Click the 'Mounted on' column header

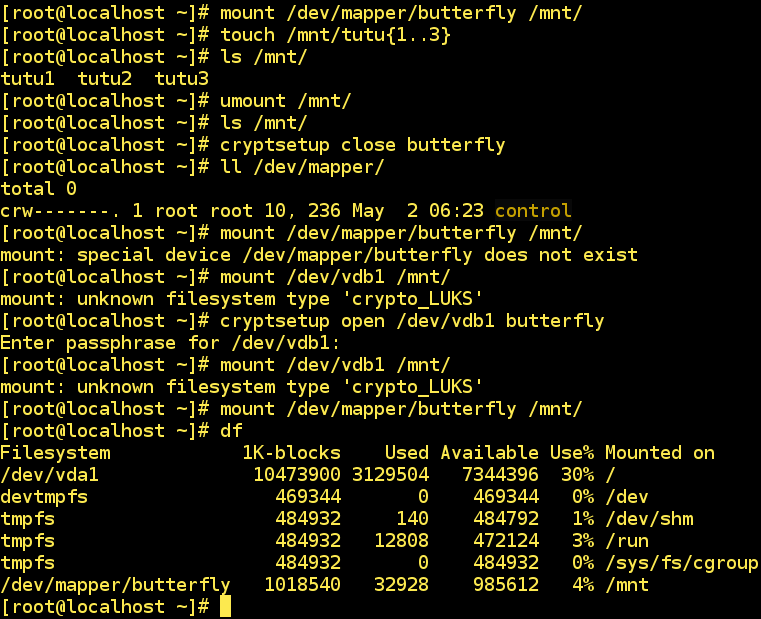[659, 452]
